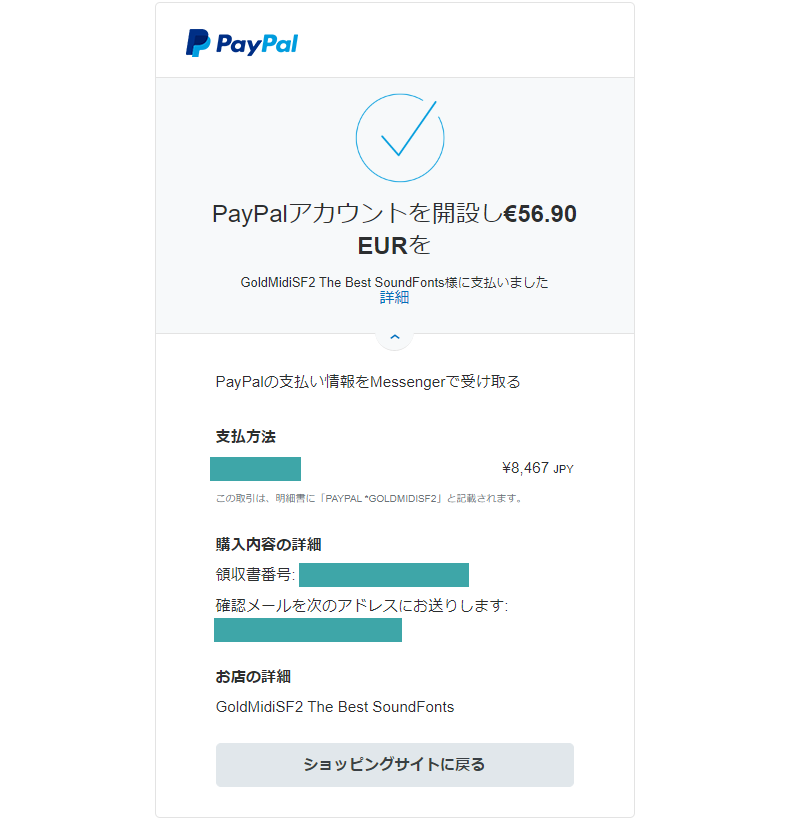Click the 支払方法 heading
The height and width of the screenshot is (824, 790).
tap(246, 437)
